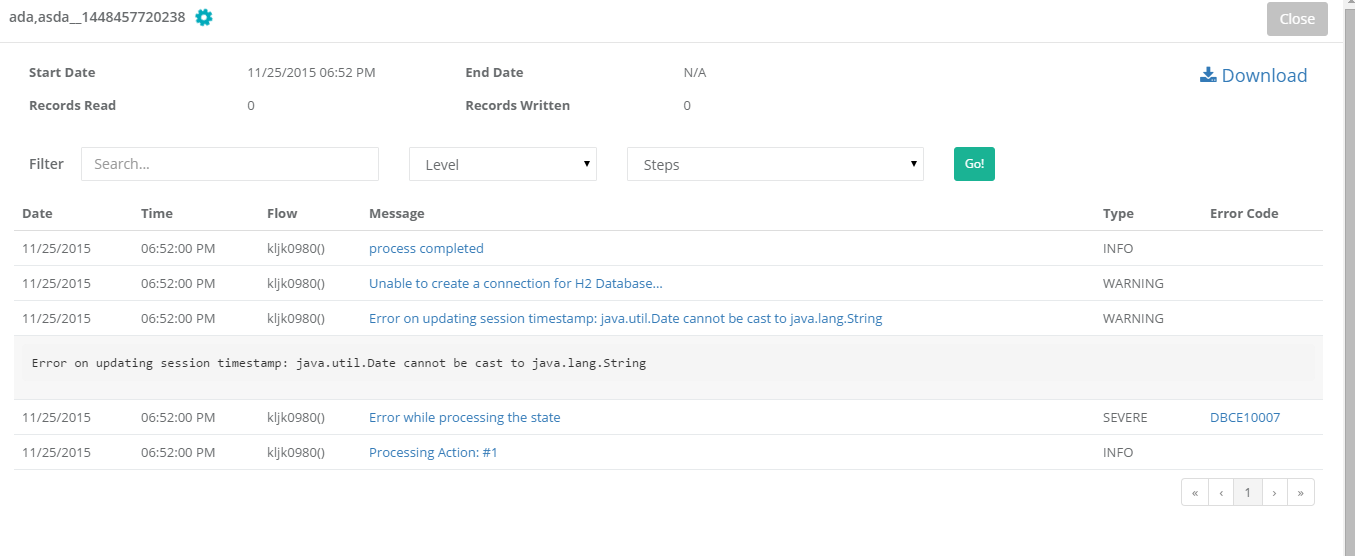Viewport: 1355px width, 556px height.
Task: Collapse the 'Error on updating session timestamp' message
Action: point(625,319)
